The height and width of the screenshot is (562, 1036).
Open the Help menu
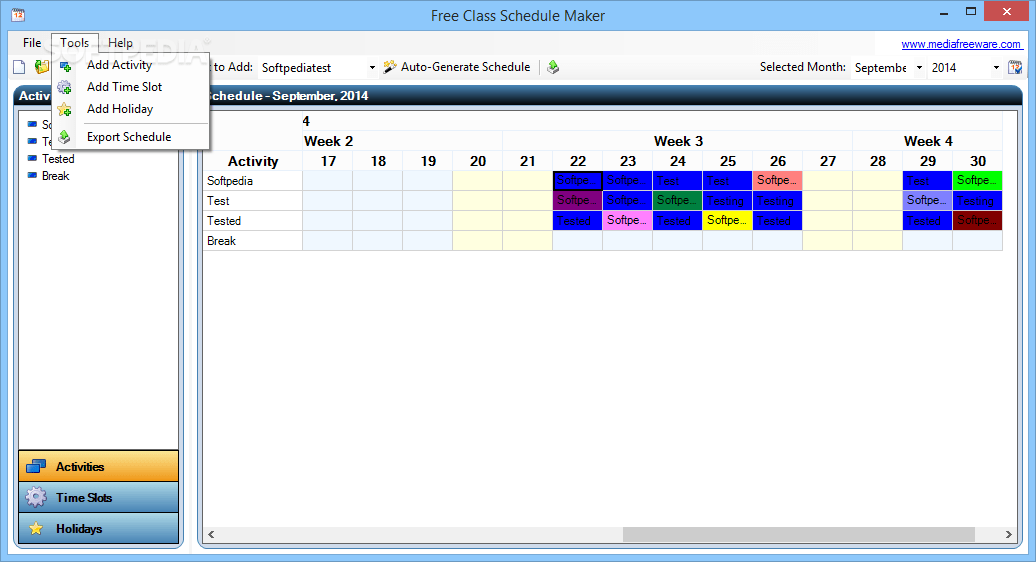[x=120, y=43]
